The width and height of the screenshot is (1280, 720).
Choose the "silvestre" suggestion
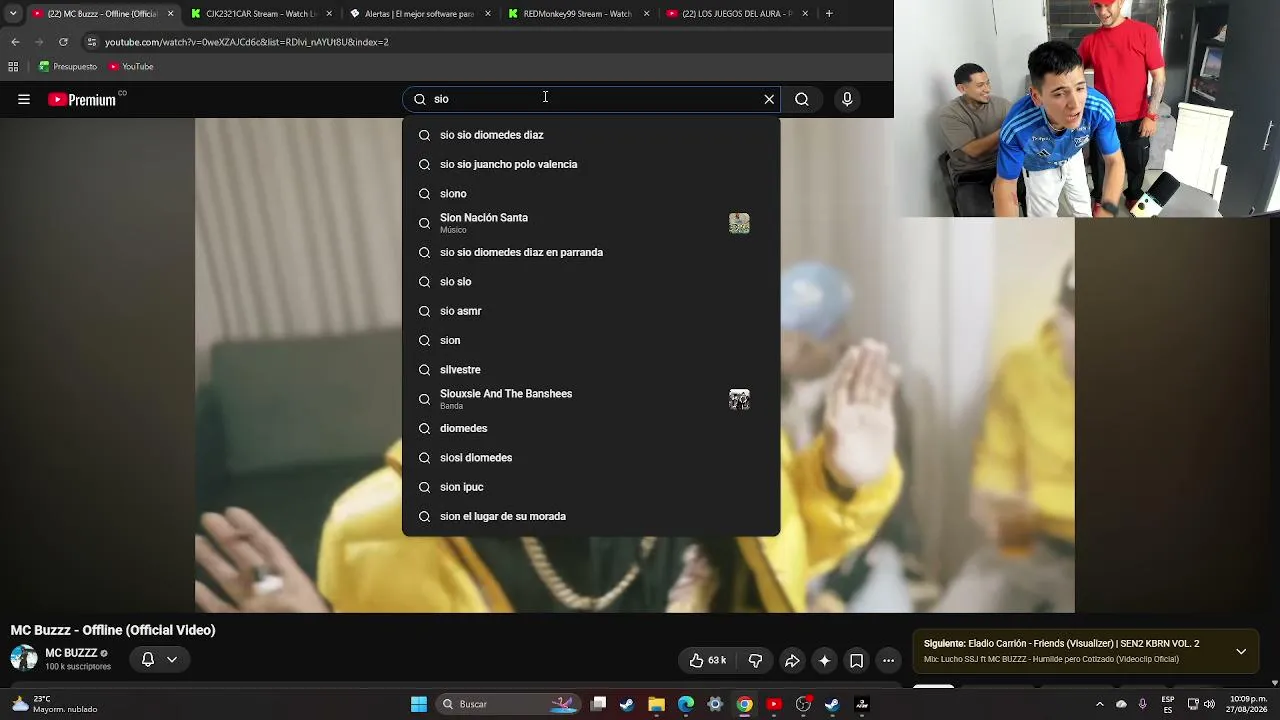click(591, 370)
